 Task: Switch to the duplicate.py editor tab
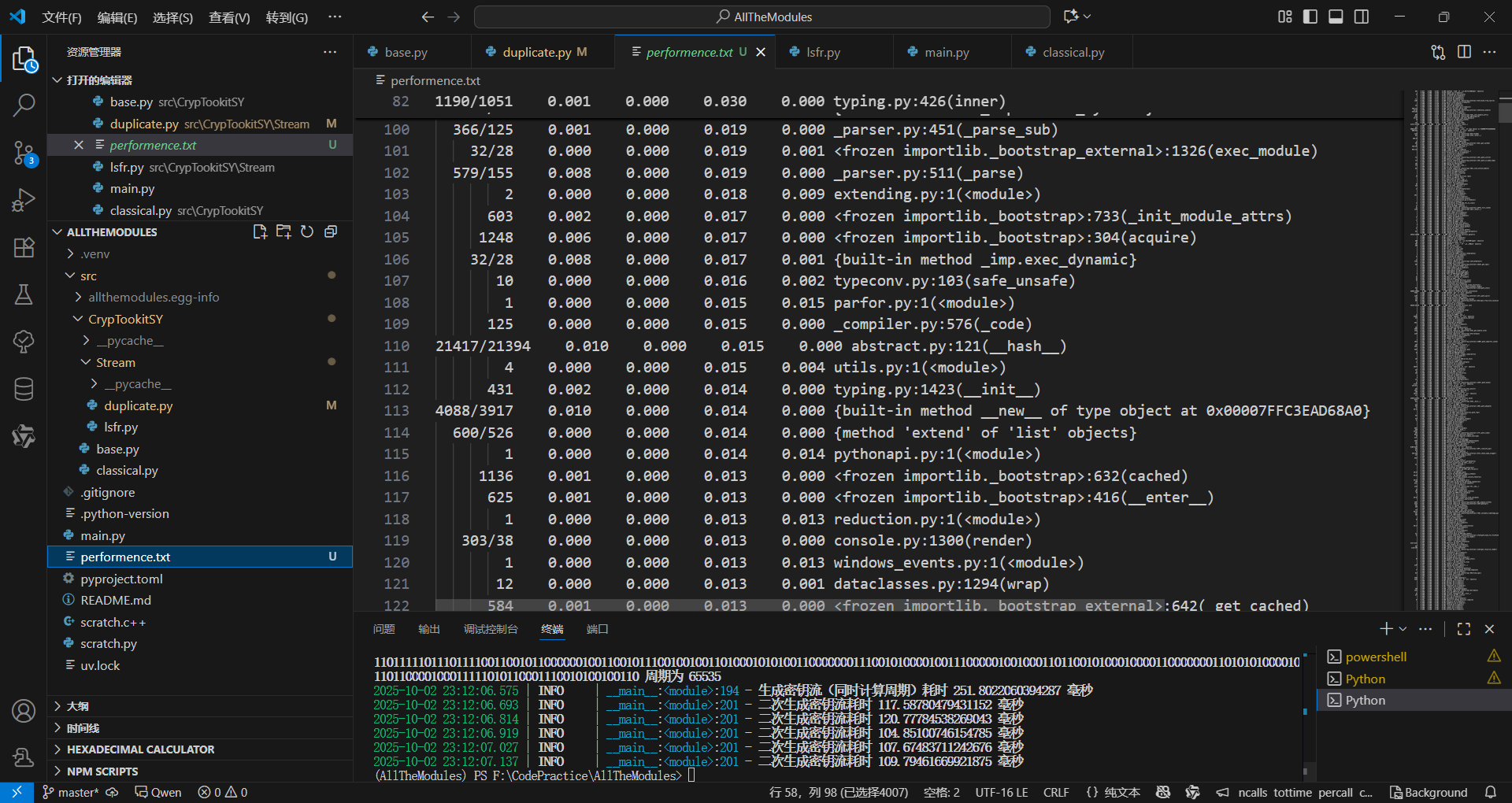536,52
